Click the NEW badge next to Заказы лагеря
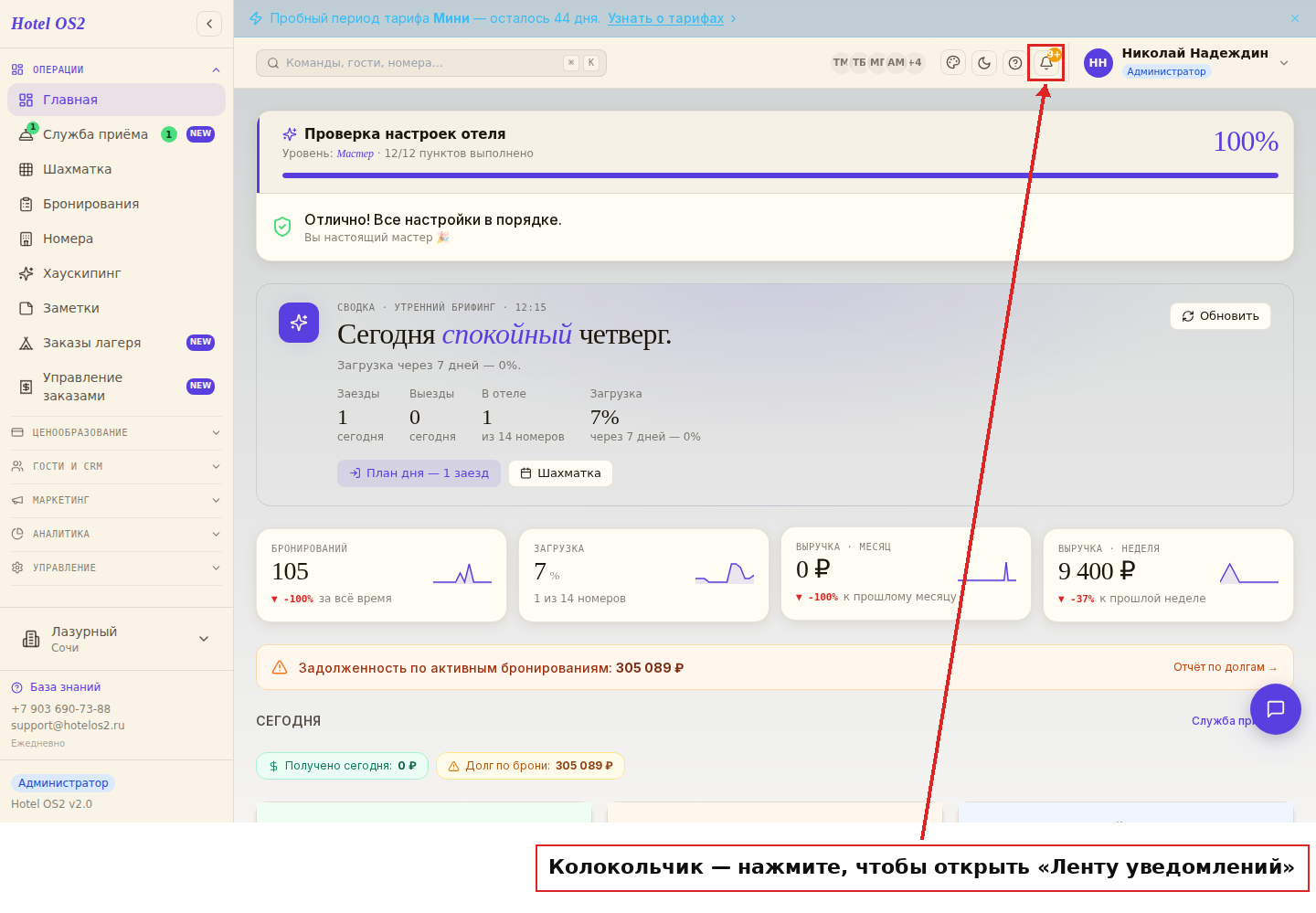This screenshot has height=913, width=1316. 200,343
